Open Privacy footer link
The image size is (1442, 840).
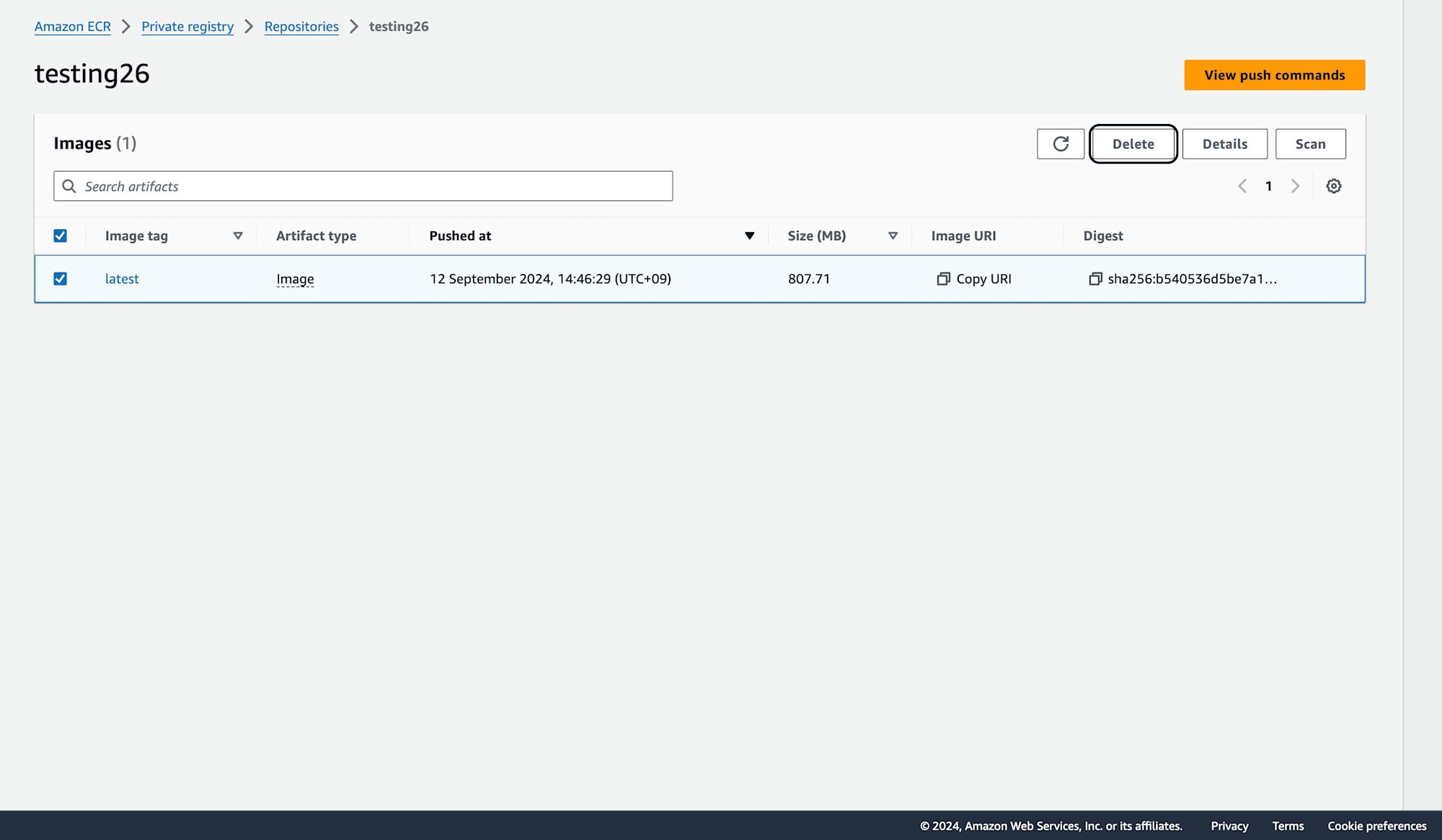point(1229,826)
